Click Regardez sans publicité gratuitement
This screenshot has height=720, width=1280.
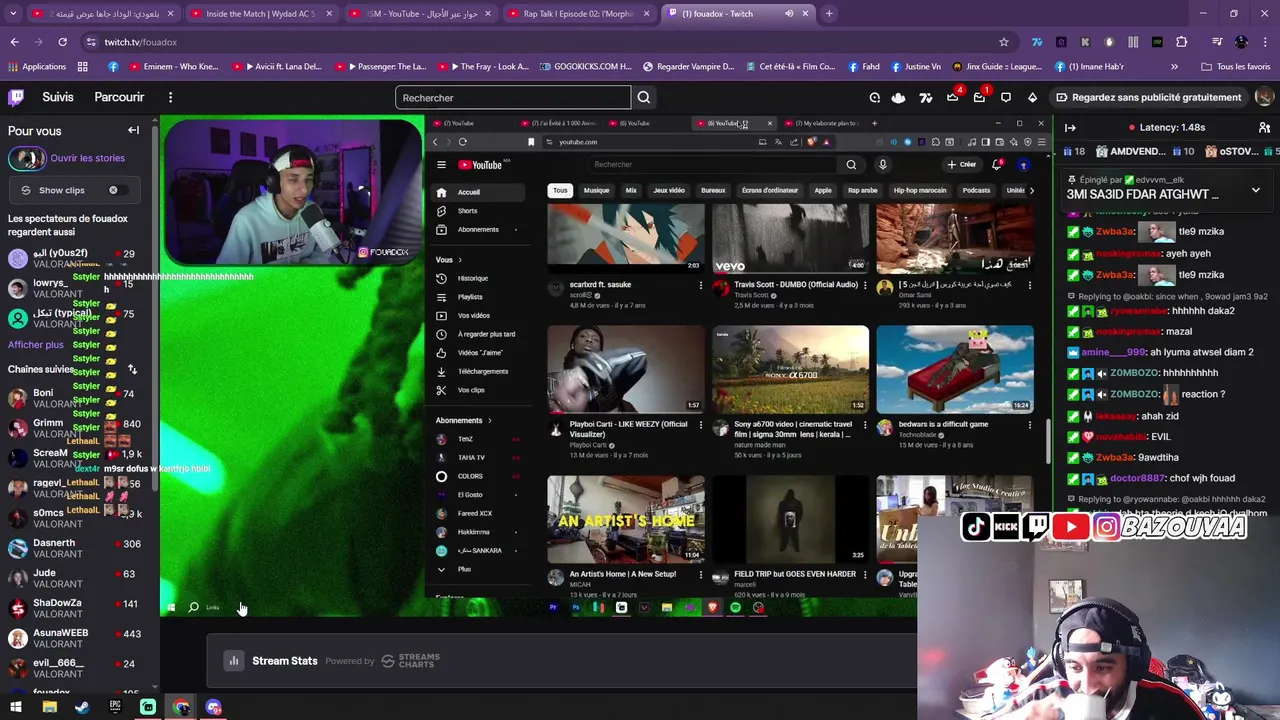pos(1149,97)
